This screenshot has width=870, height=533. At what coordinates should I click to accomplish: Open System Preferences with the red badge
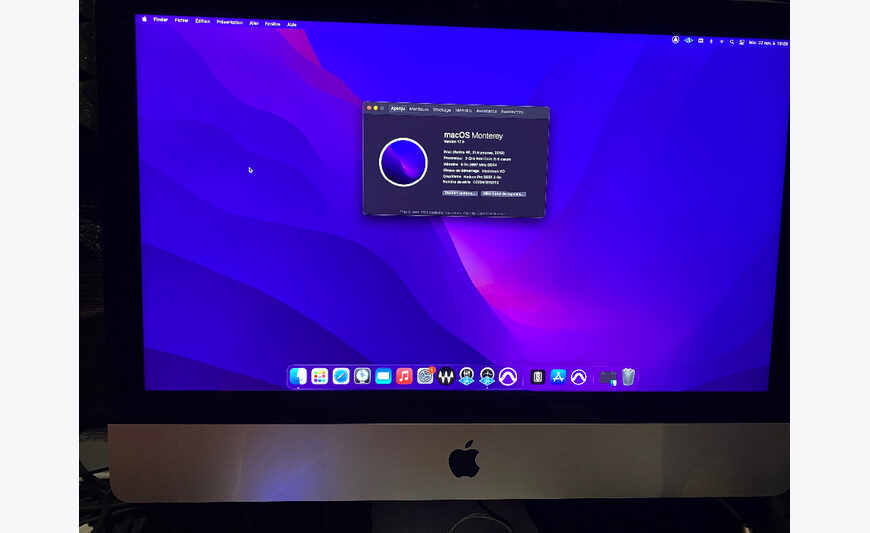[426, 376]
